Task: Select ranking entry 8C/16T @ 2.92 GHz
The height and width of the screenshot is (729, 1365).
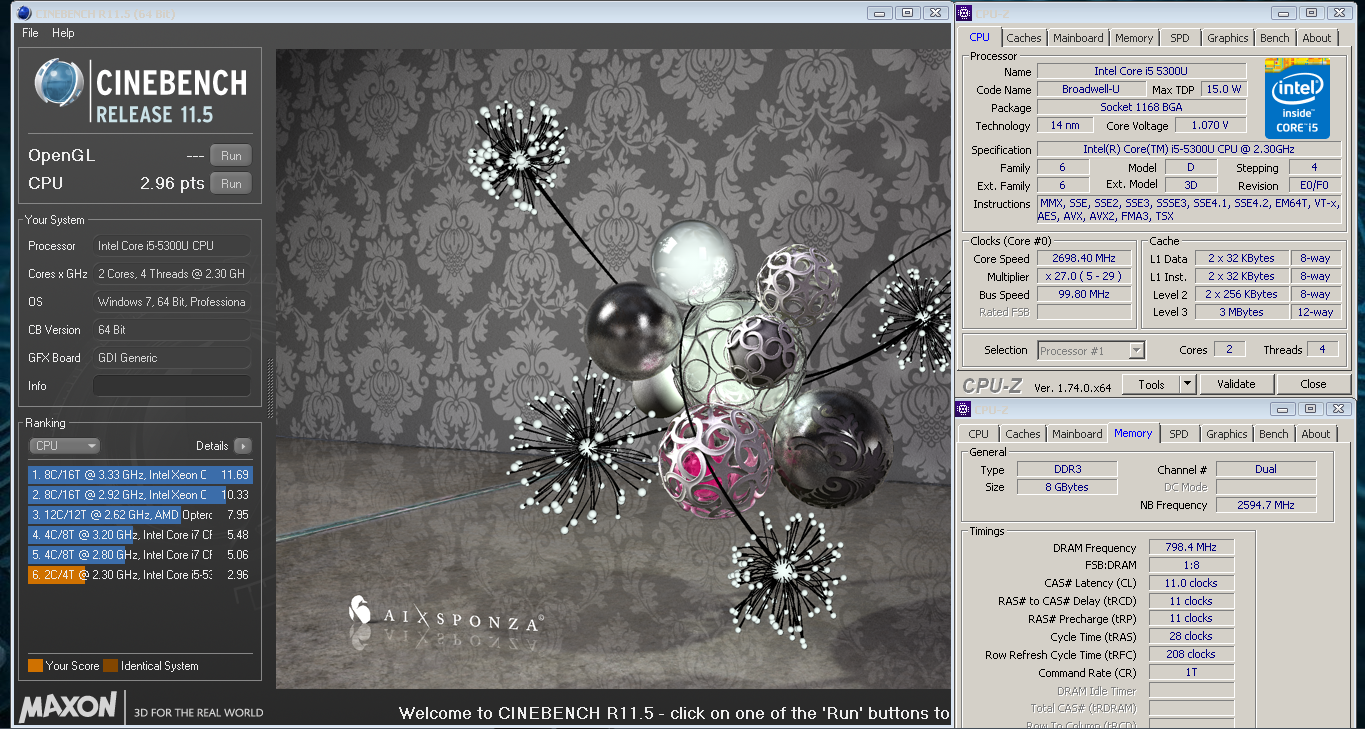Action: click(x=140, y=495)
